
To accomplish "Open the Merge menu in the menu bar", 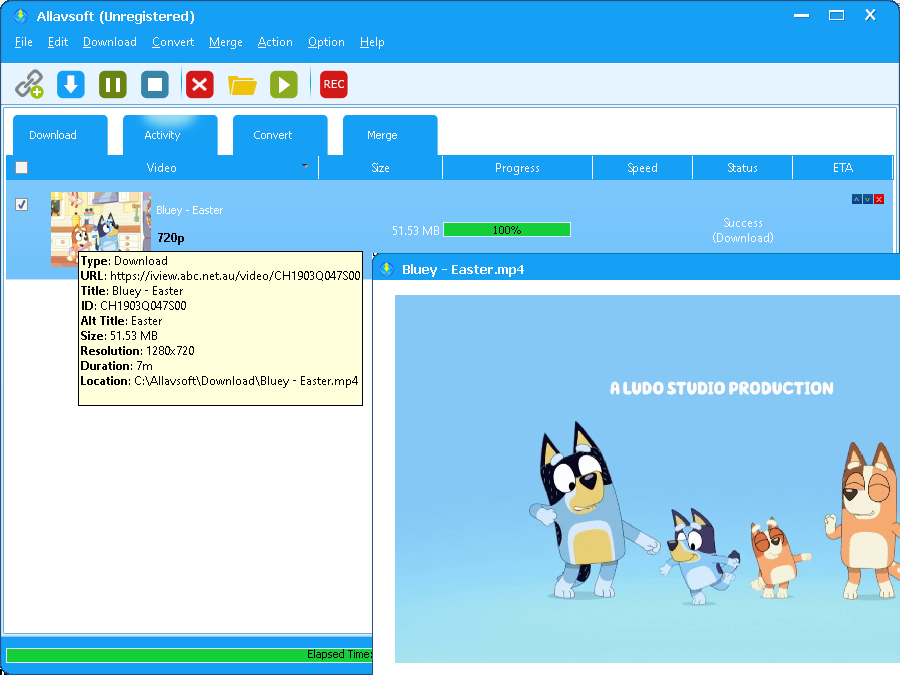I will pos(226,42).
